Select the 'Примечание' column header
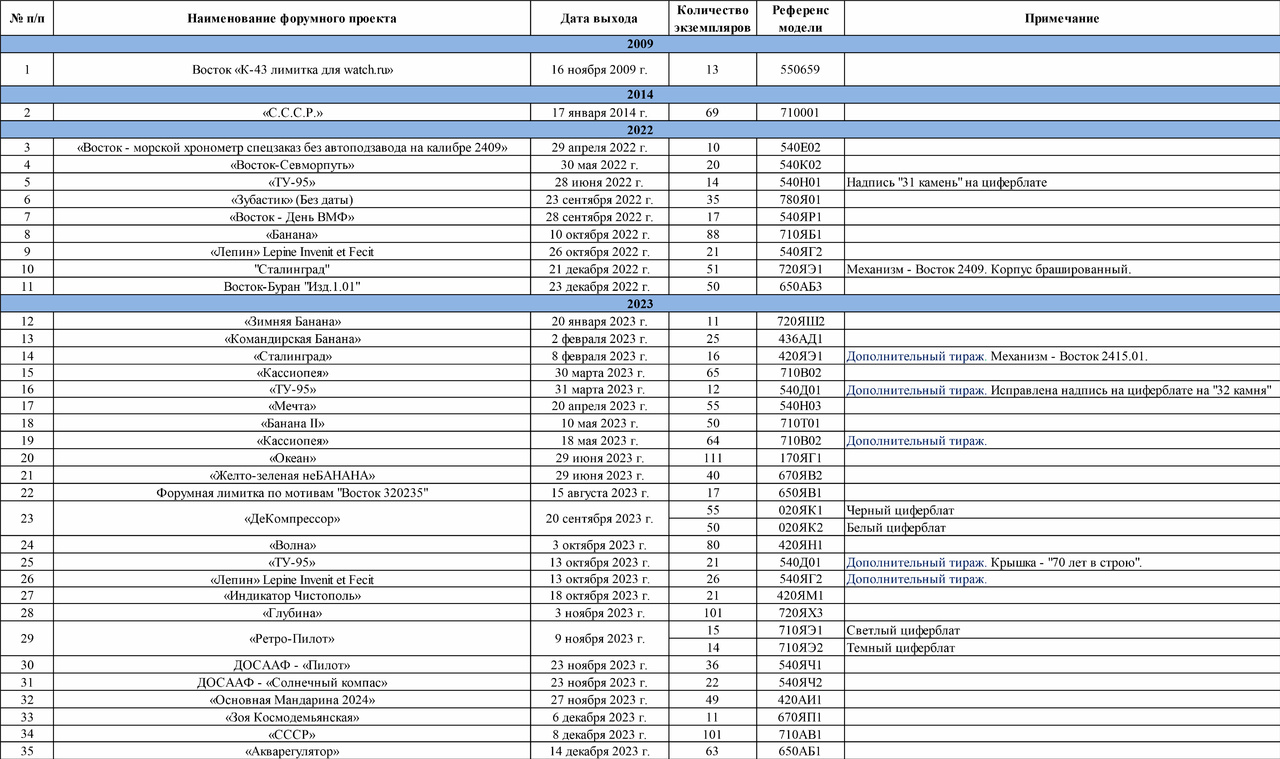Screen dimensions: 1280x759 1062,19
